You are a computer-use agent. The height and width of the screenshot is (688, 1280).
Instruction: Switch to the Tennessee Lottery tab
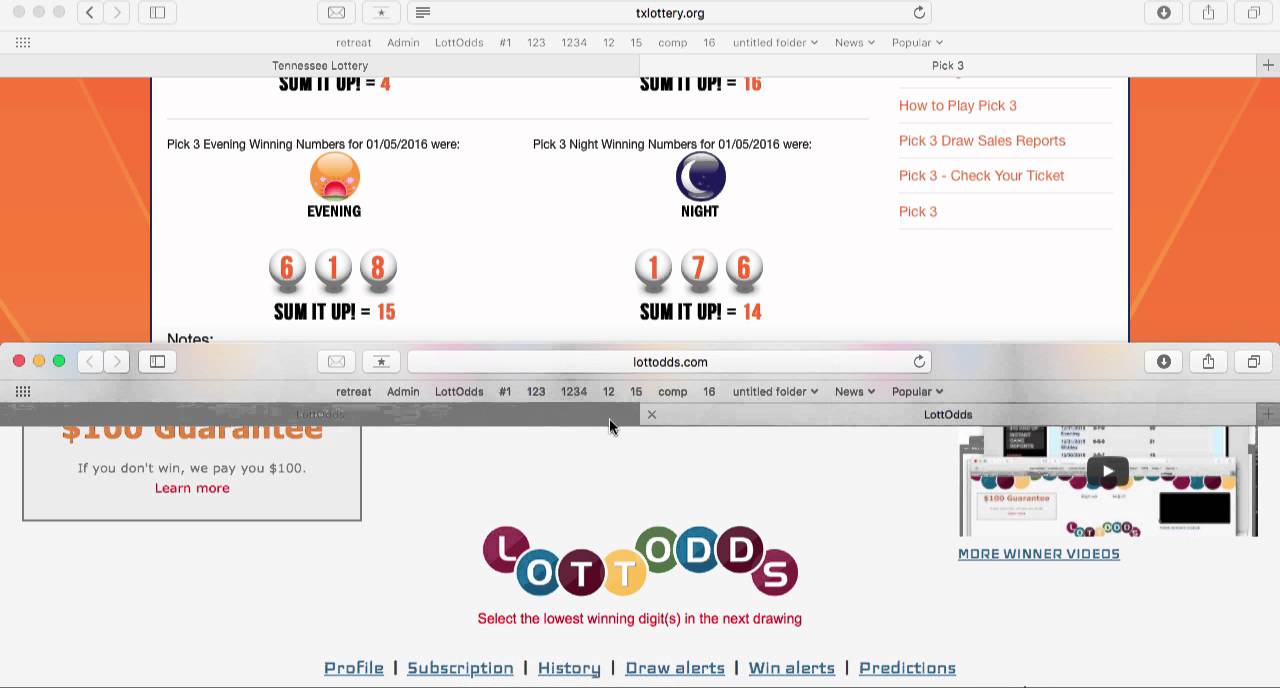tap(320, 65)
